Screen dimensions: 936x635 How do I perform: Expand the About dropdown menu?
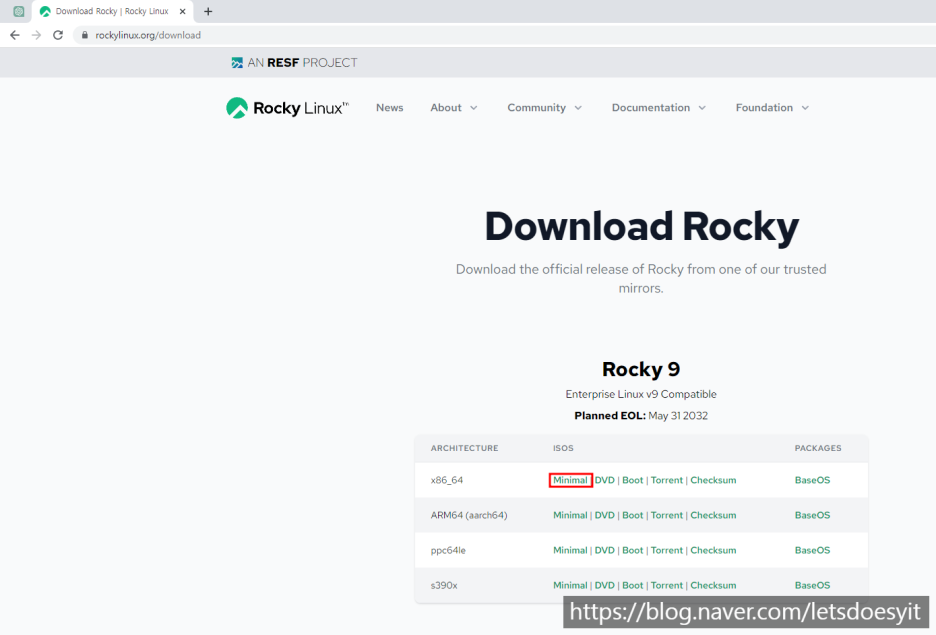454,108
